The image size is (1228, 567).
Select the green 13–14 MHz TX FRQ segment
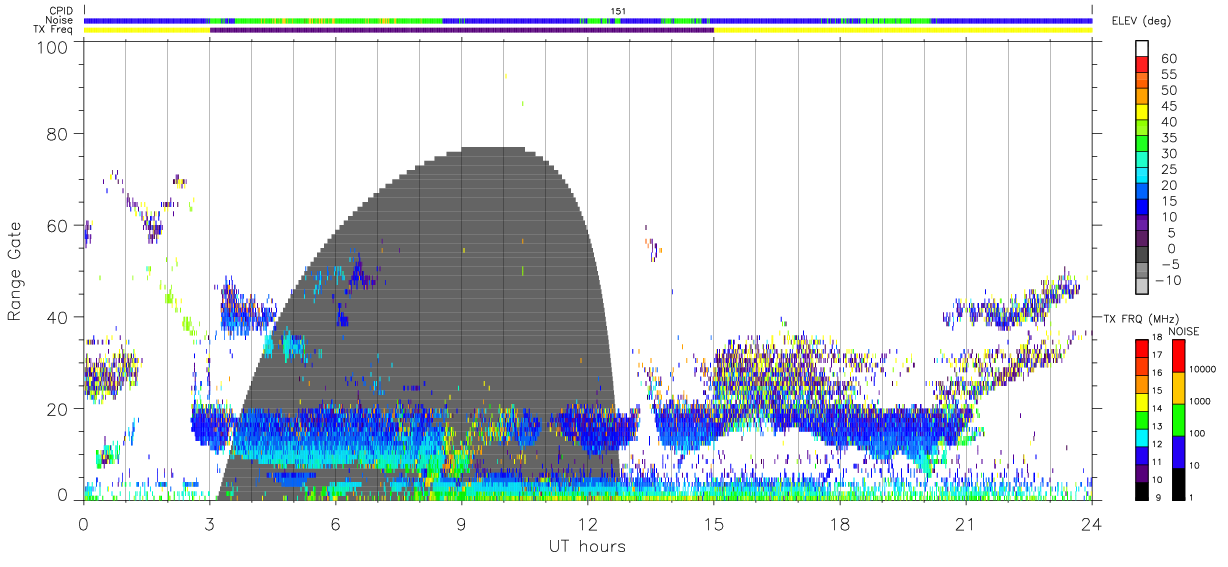click(1143, 419)
